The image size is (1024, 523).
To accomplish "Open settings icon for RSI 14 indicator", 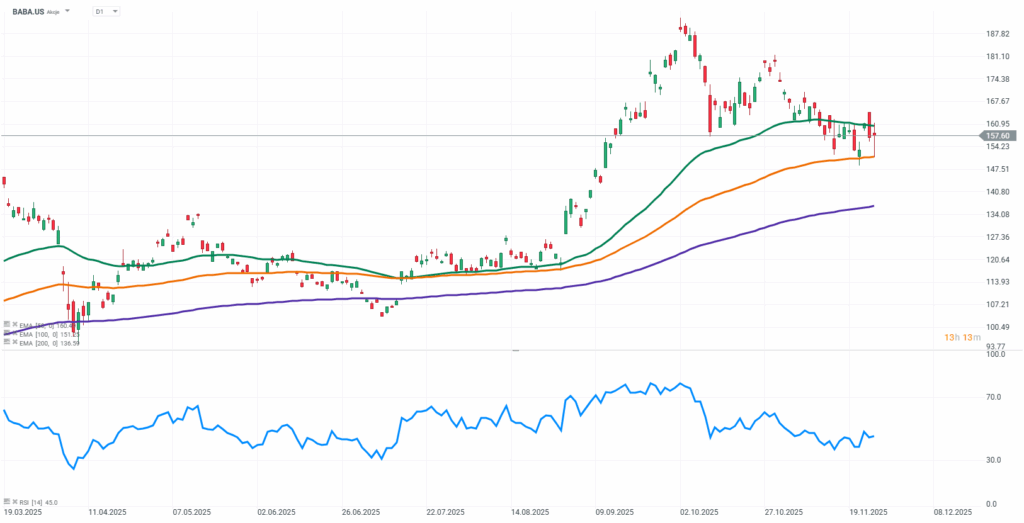I will pos(6,502).
